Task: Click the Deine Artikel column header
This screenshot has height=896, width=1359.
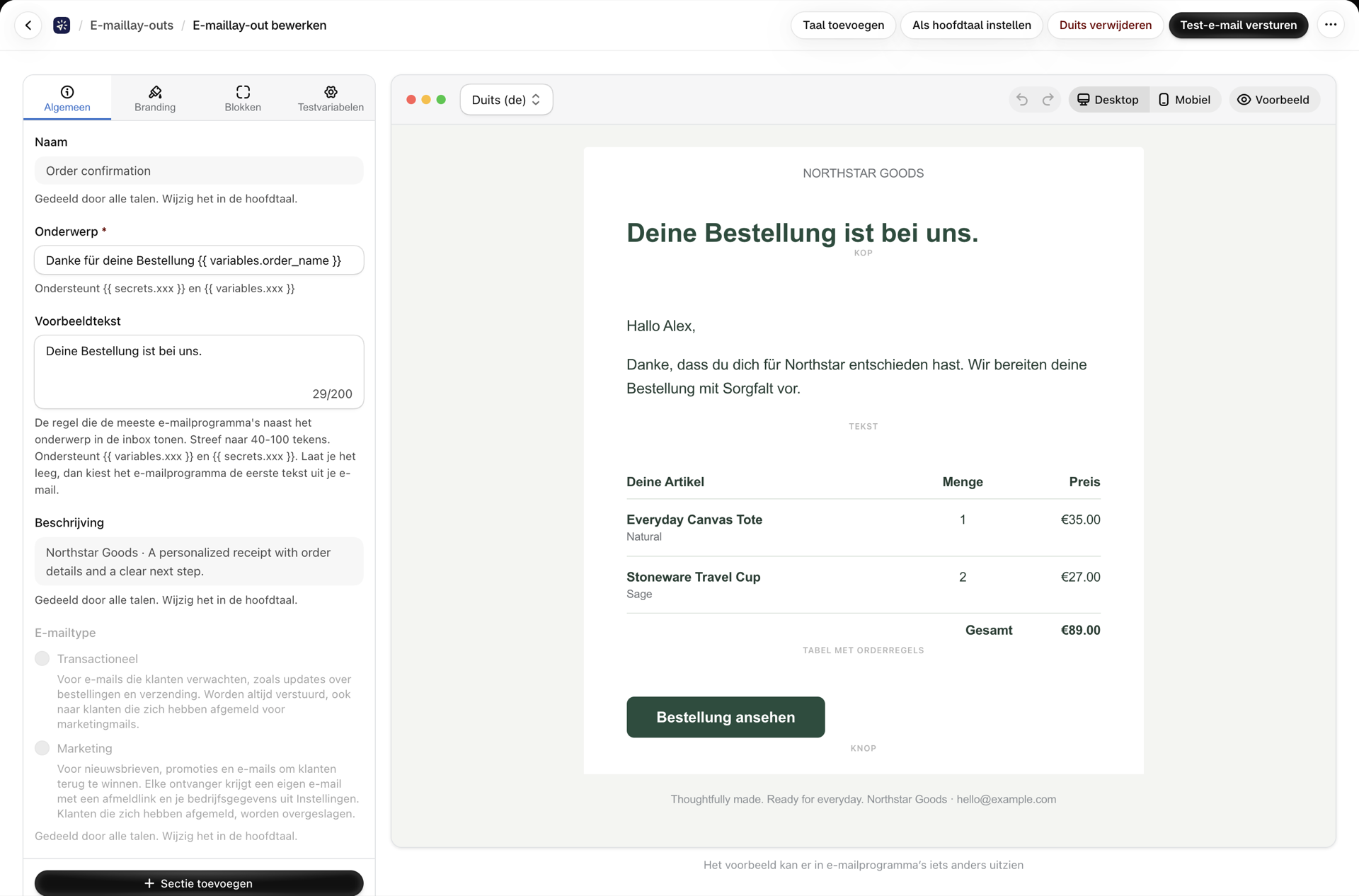Action: point(665,482)
